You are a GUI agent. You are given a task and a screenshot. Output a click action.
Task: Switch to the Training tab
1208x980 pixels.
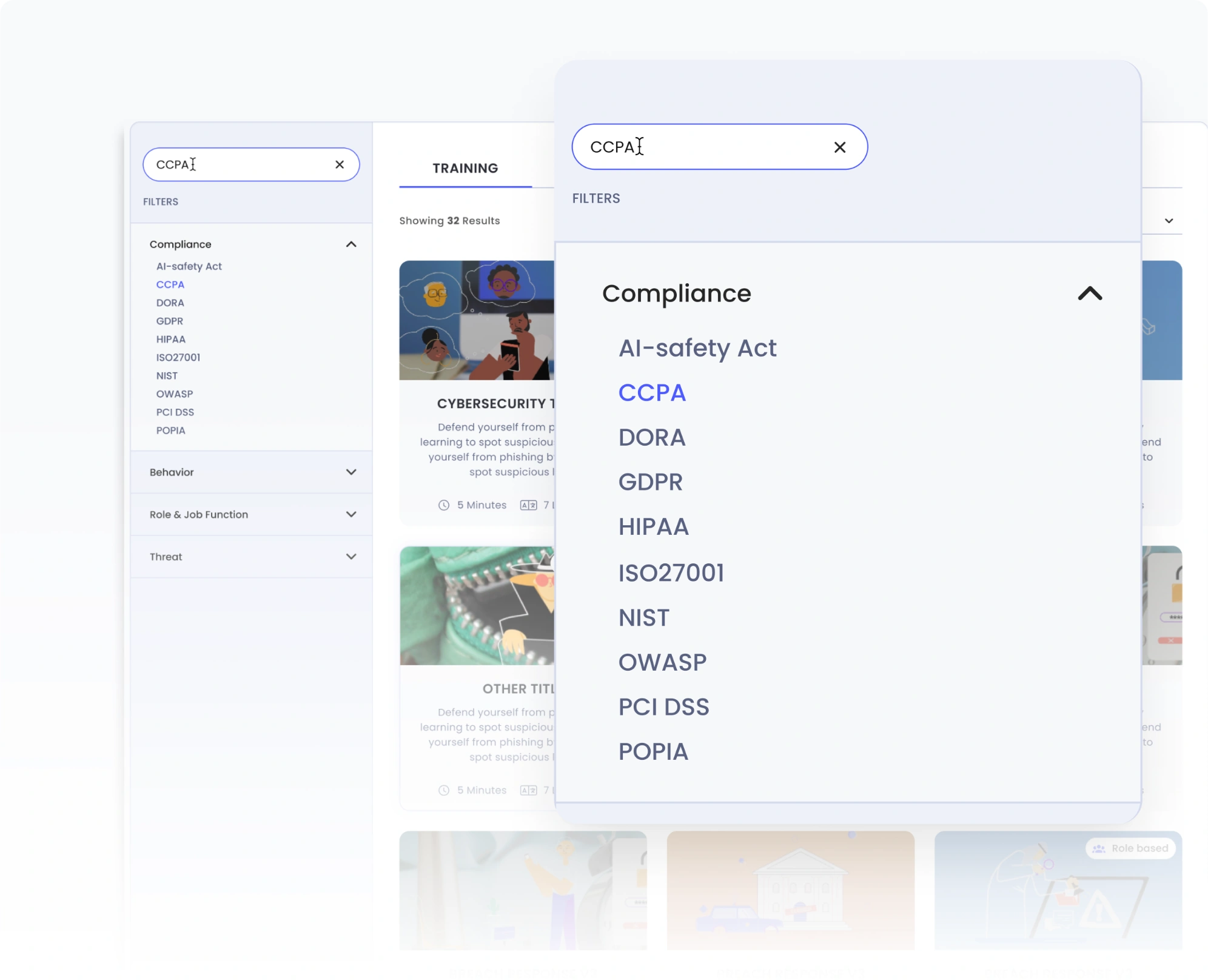click(465, 167)
